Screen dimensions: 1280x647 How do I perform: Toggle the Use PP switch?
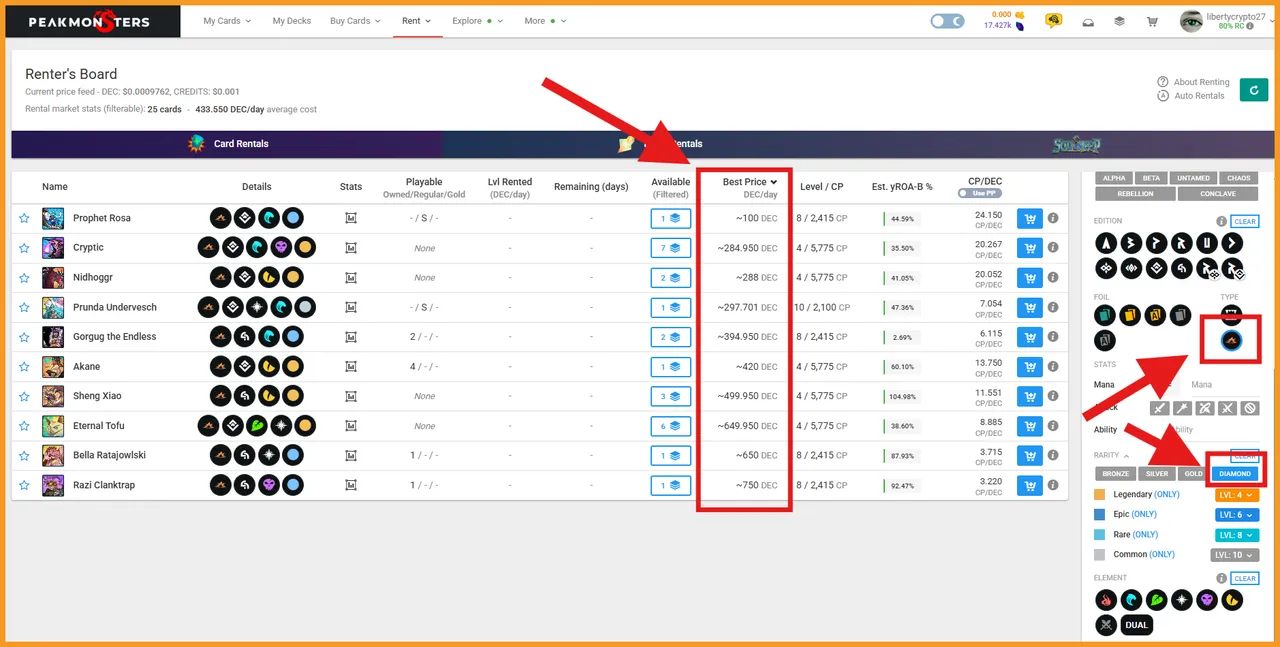tap(979, 193)
